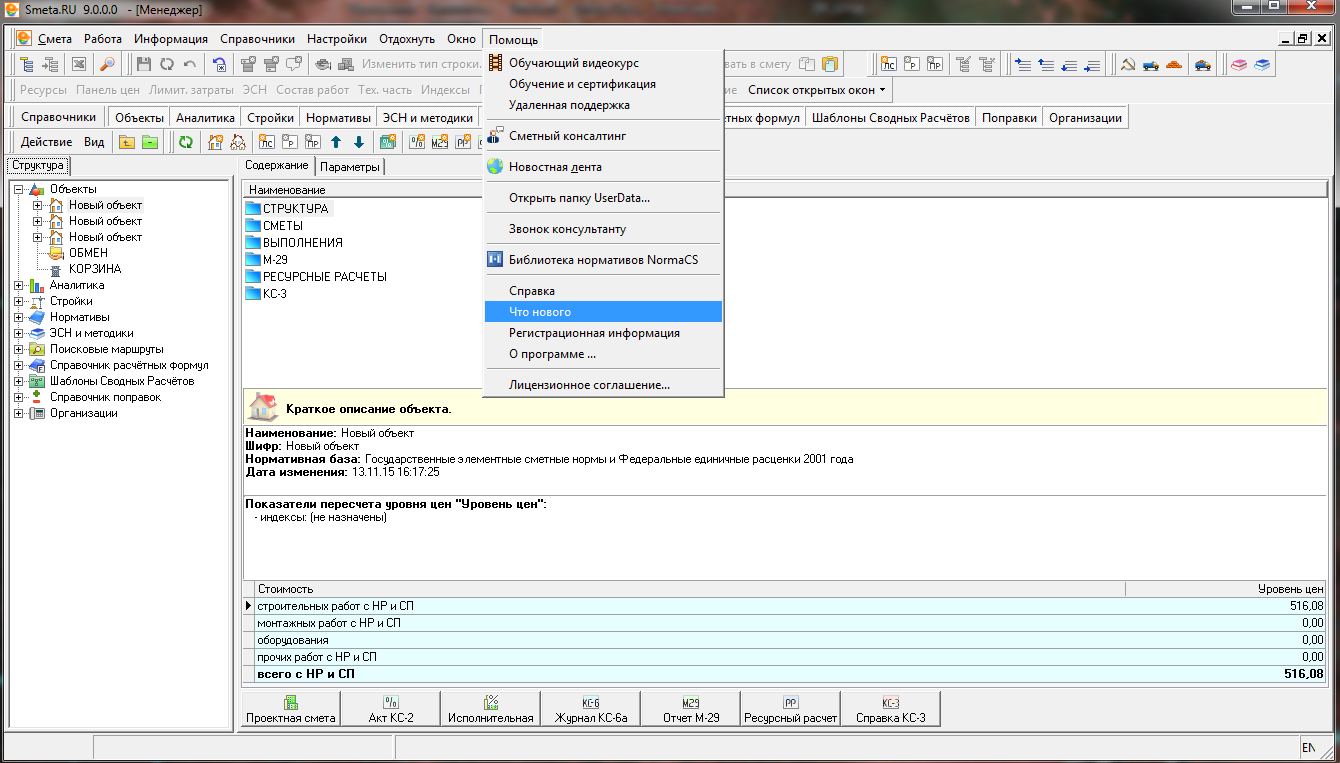Click Smeta.RU app icon in menu bar
The height and width of the screenshot is (763, 1340).
[24, 39]
